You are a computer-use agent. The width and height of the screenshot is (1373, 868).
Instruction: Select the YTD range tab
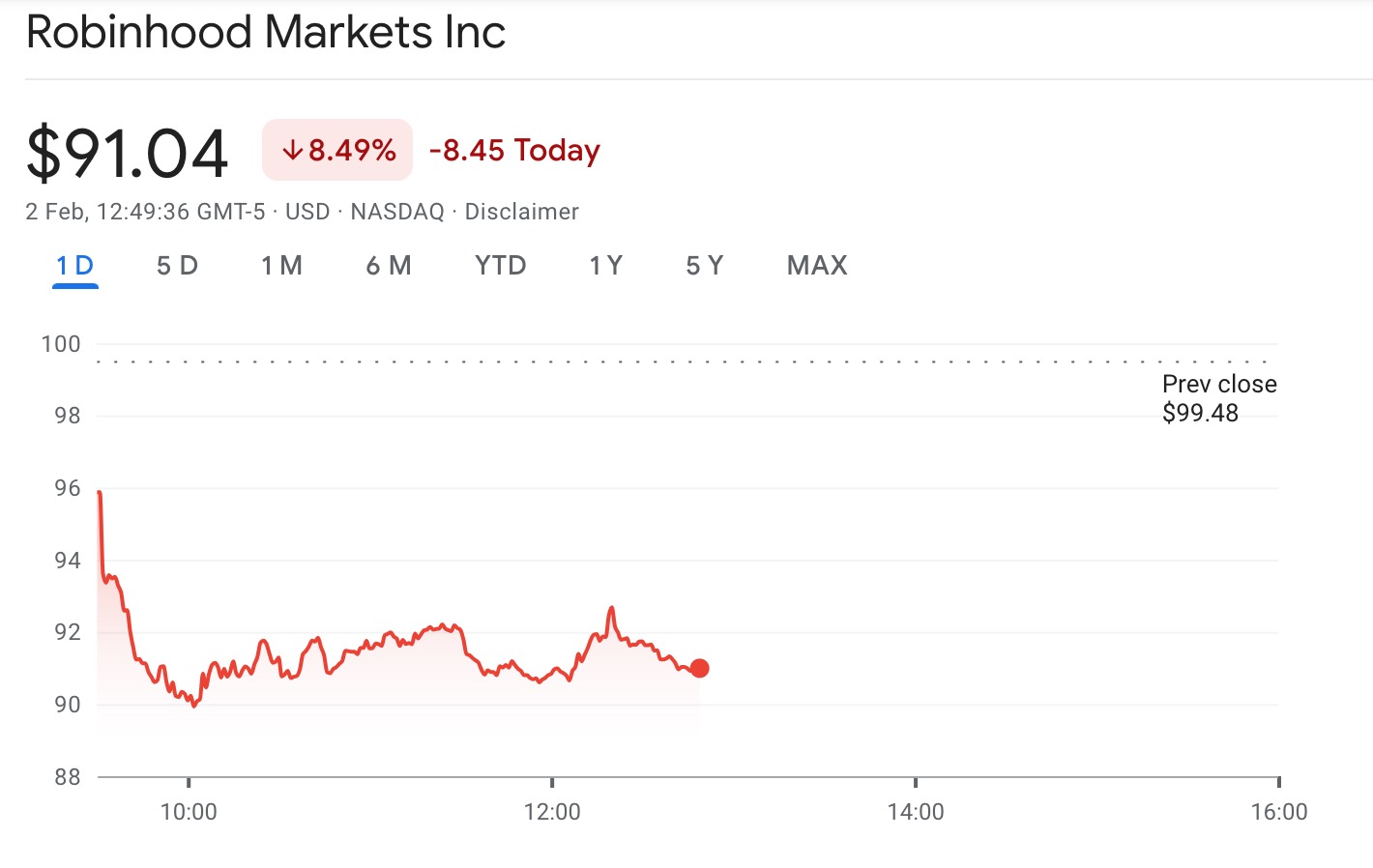tap(500, 266)
